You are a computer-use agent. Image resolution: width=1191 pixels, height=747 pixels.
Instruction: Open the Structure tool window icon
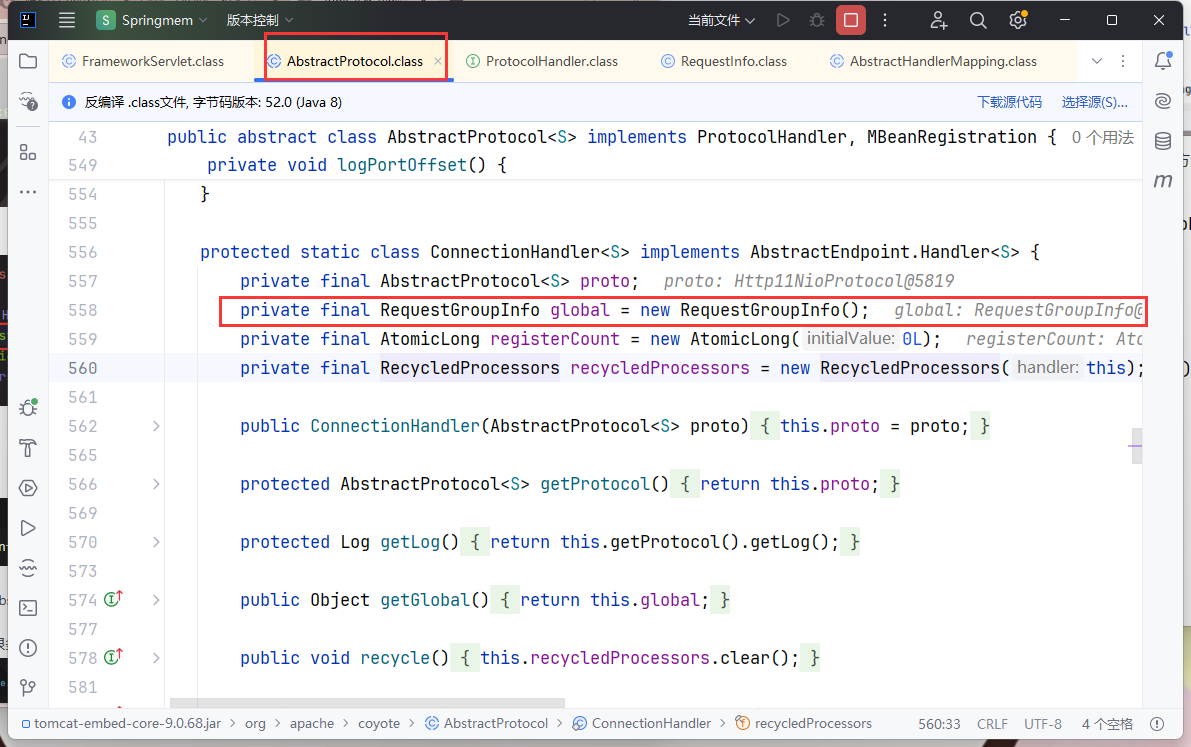(28, 152)
